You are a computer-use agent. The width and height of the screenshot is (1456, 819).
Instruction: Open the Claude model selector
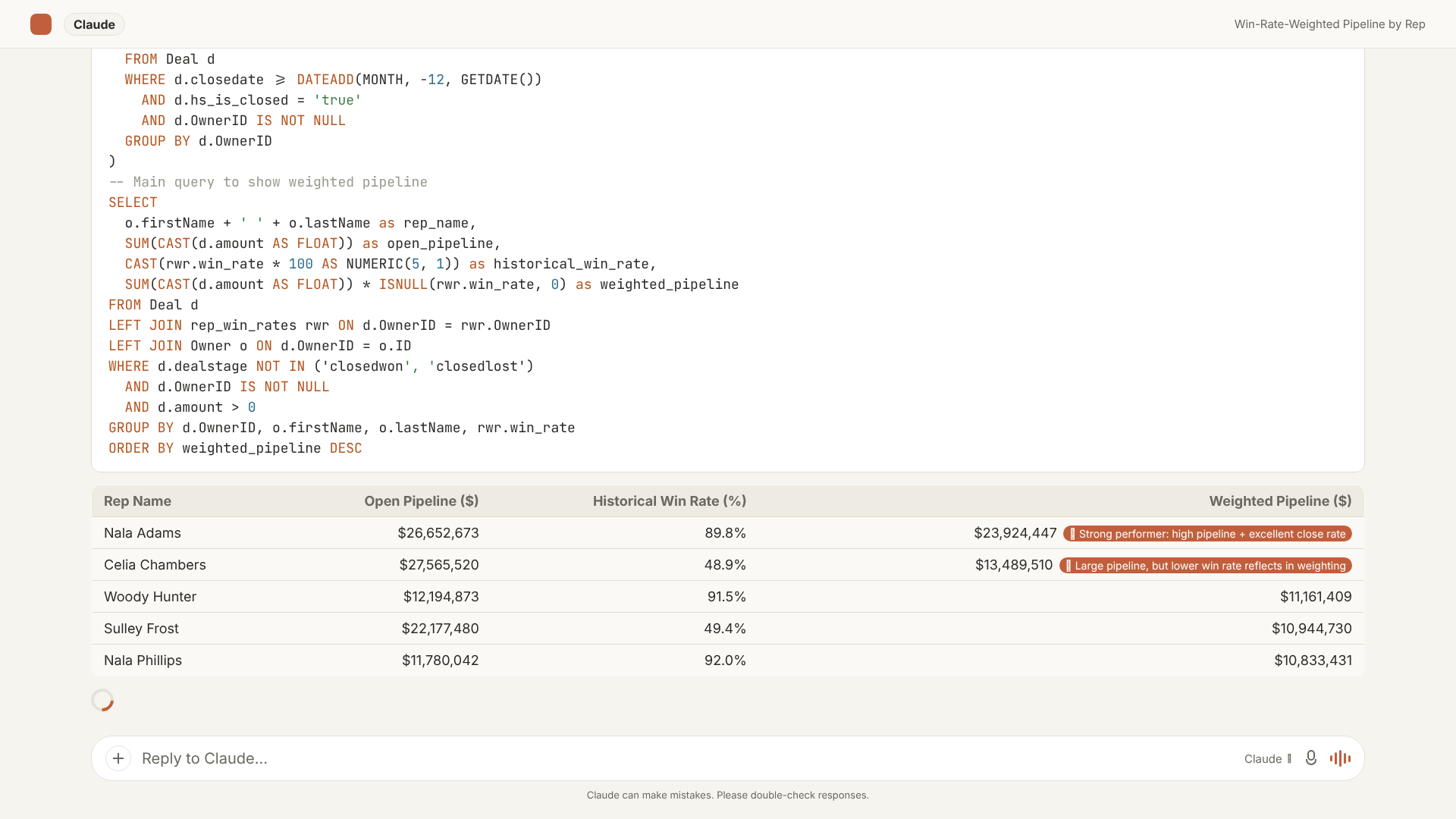(1268, 759)
